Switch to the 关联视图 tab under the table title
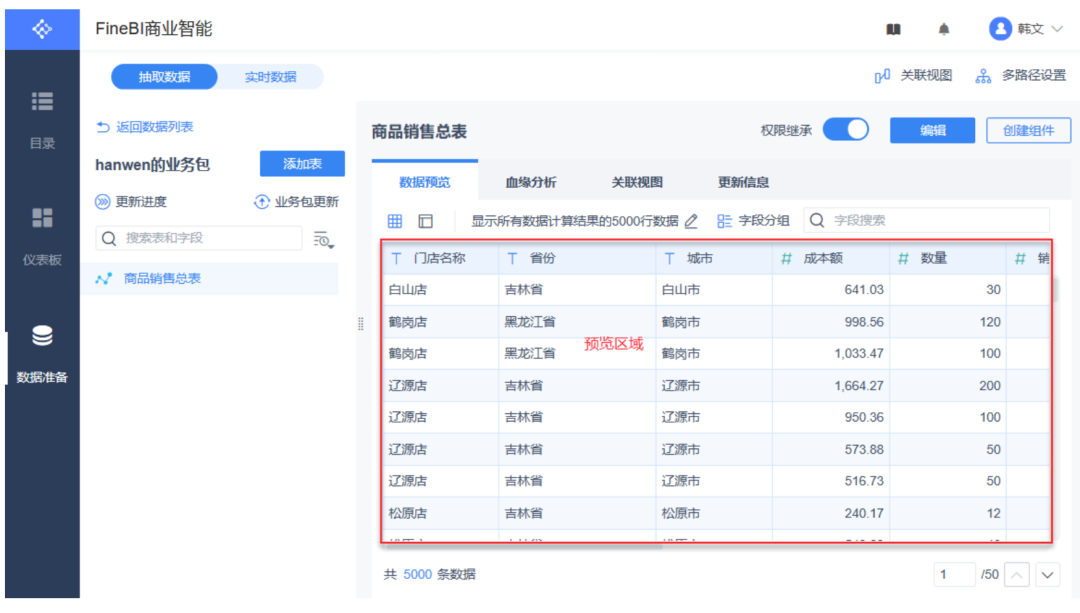This screenshot has height=613, width=1080. (637, 182)
